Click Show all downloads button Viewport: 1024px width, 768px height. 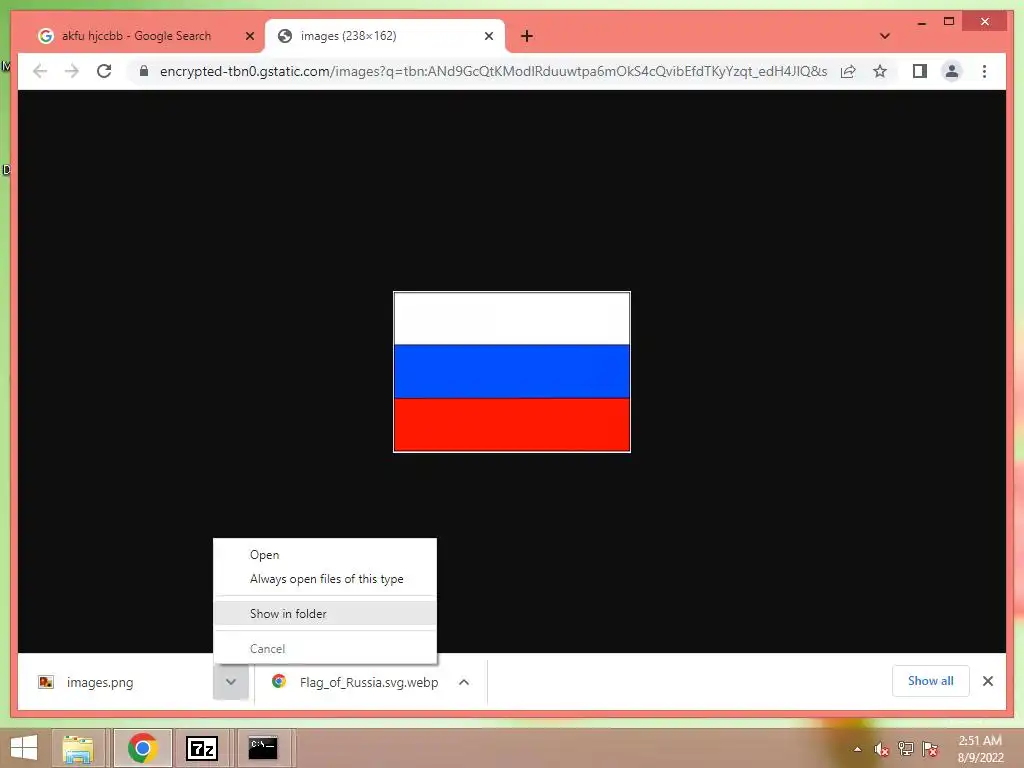(931, 680)
